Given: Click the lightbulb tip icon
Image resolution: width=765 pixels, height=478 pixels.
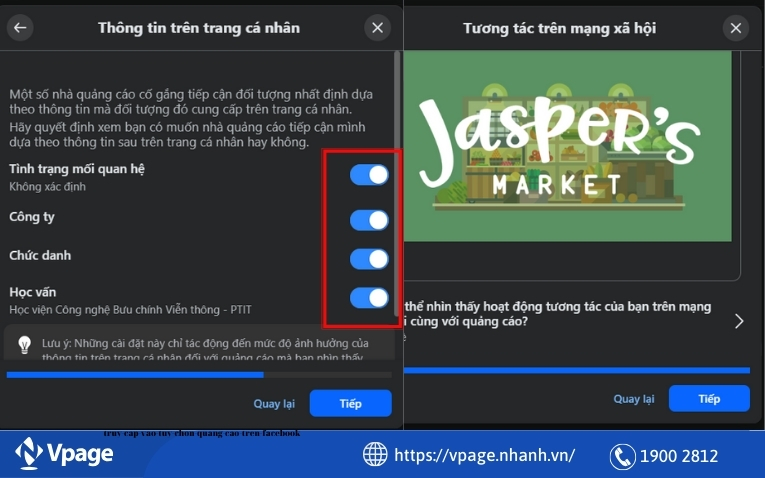Looking at the screenshot, I should [24, 344].
